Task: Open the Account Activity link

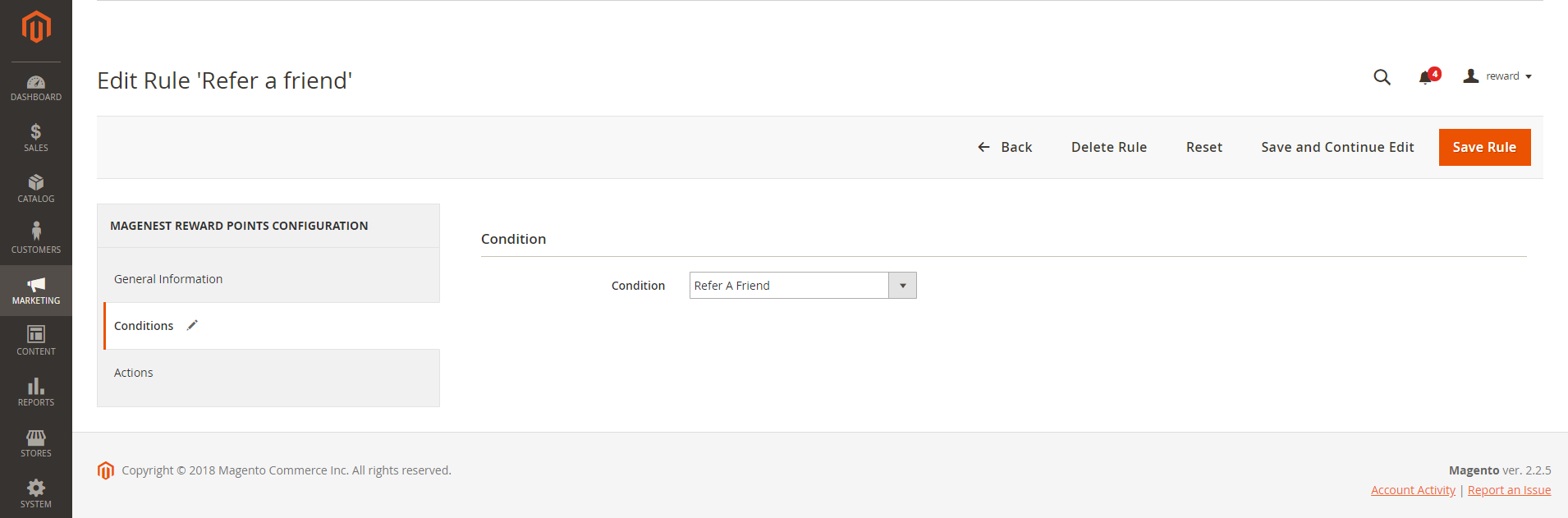Action: pos(1413,490)
